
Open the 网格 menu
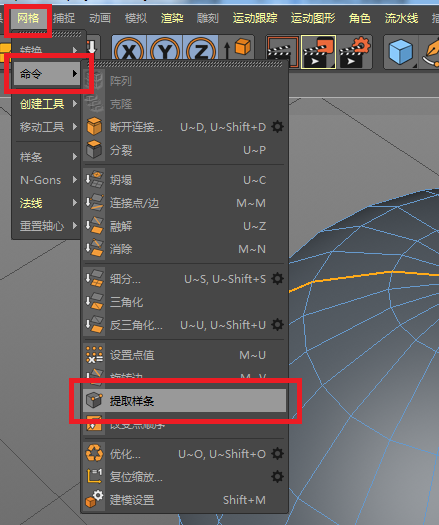28,18
